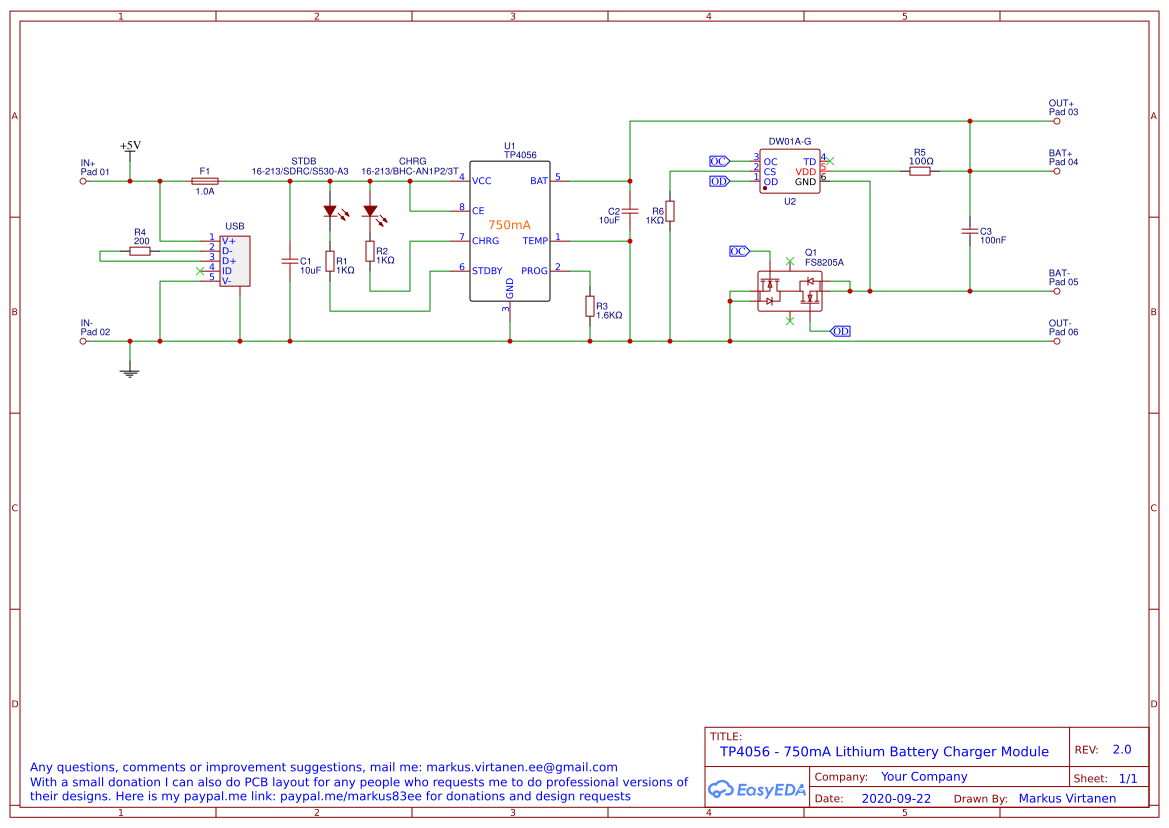
Task: Select the BAT+ Pad 04 terminal
Action: (1056, 171)
